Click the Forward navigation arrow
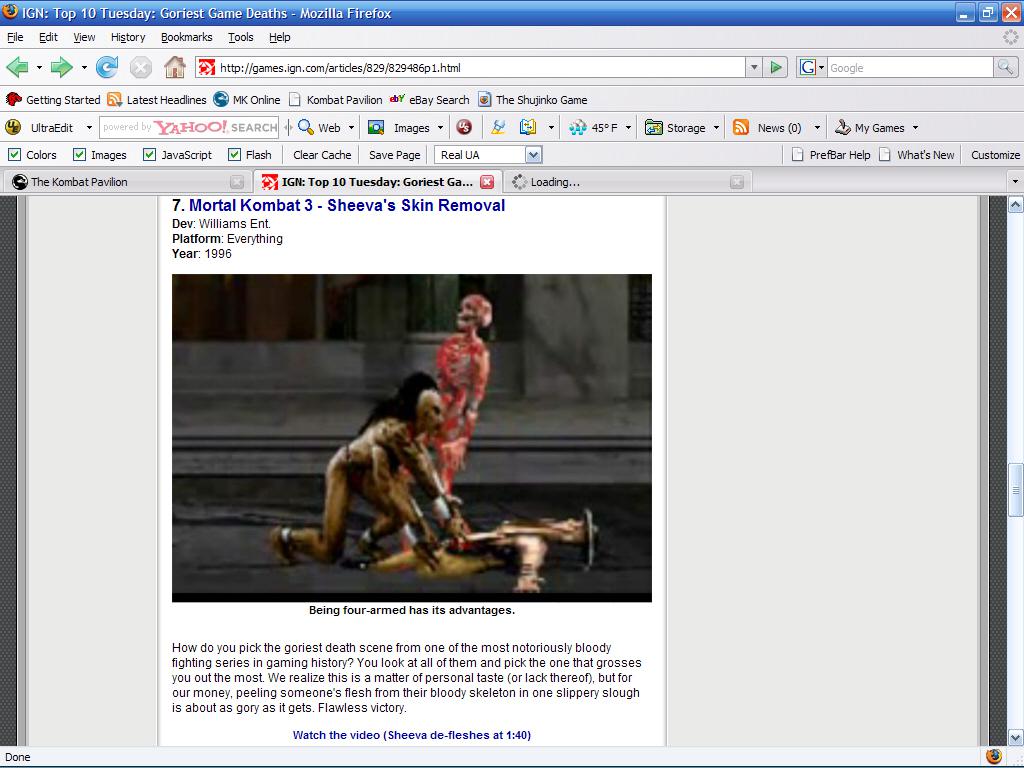 (x=61, y=68)
